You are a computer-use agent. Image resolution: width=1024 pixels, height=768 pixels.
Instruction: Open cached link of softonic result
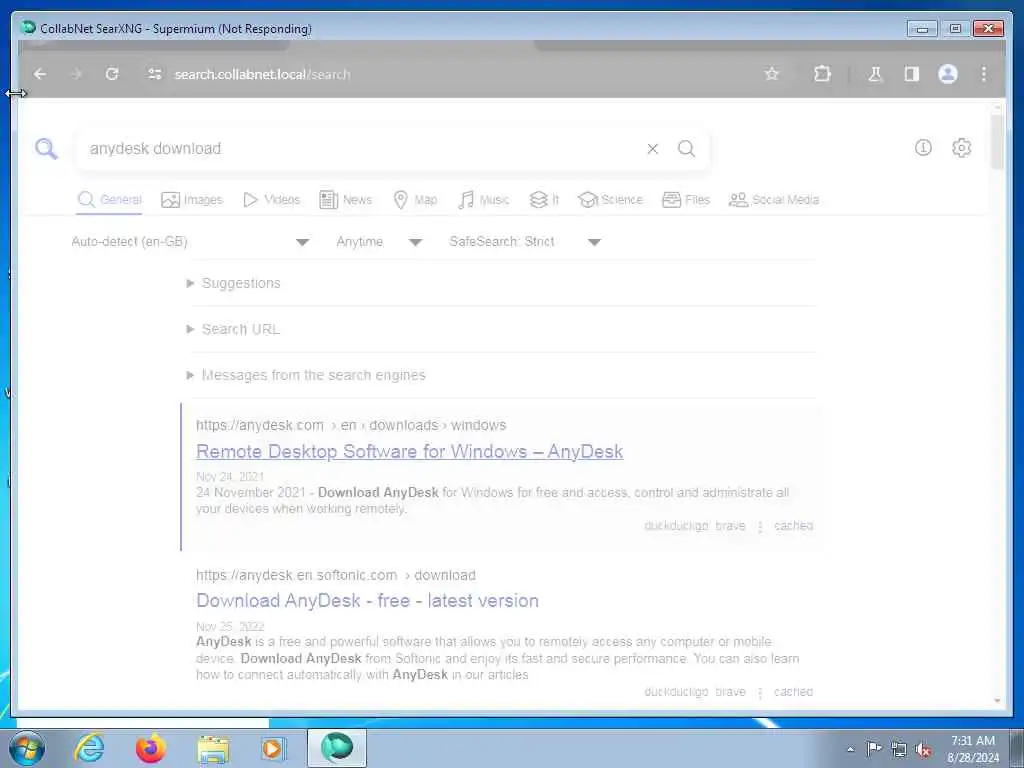(x=793, y=692)
